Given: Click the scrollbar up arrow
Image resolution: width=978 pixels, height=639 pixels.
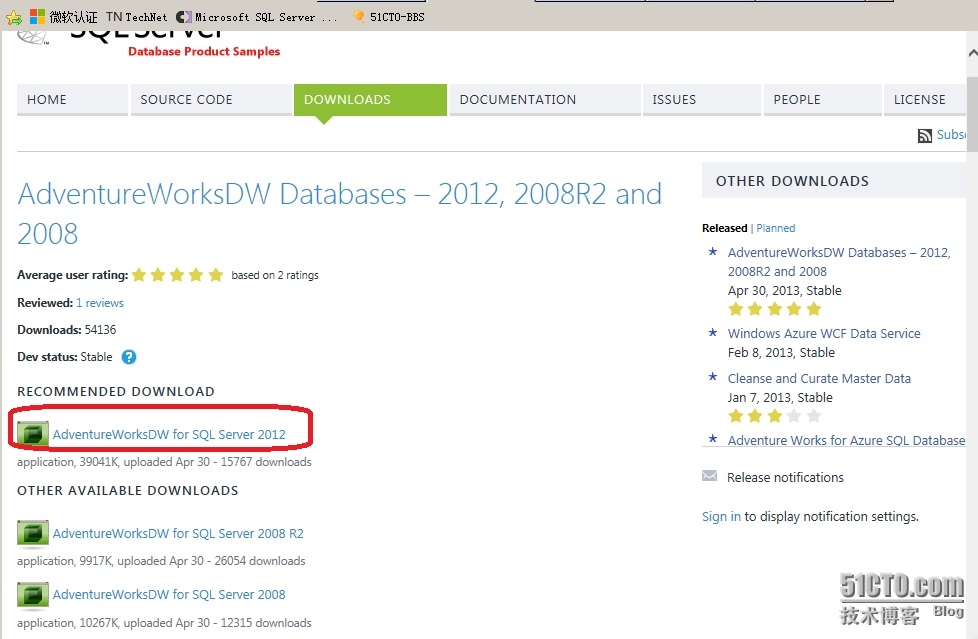Looking at the screenshot, I should (972, 54).
